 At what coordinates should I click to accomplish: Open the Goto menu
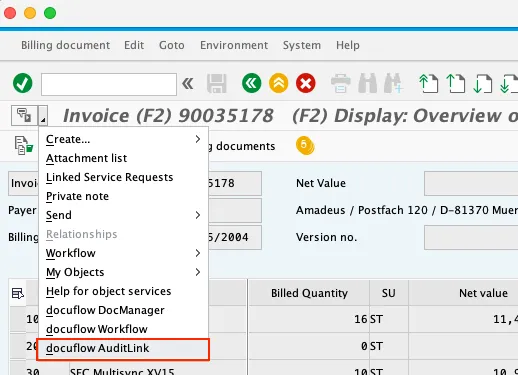click(172, 45)
